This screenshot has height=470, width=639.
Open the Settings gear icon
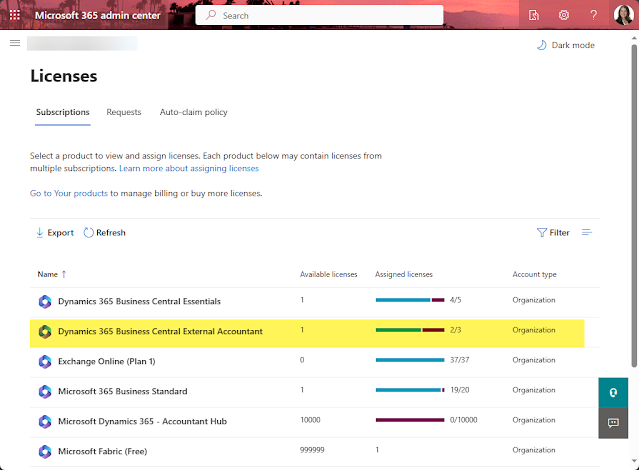coord(564,15)
